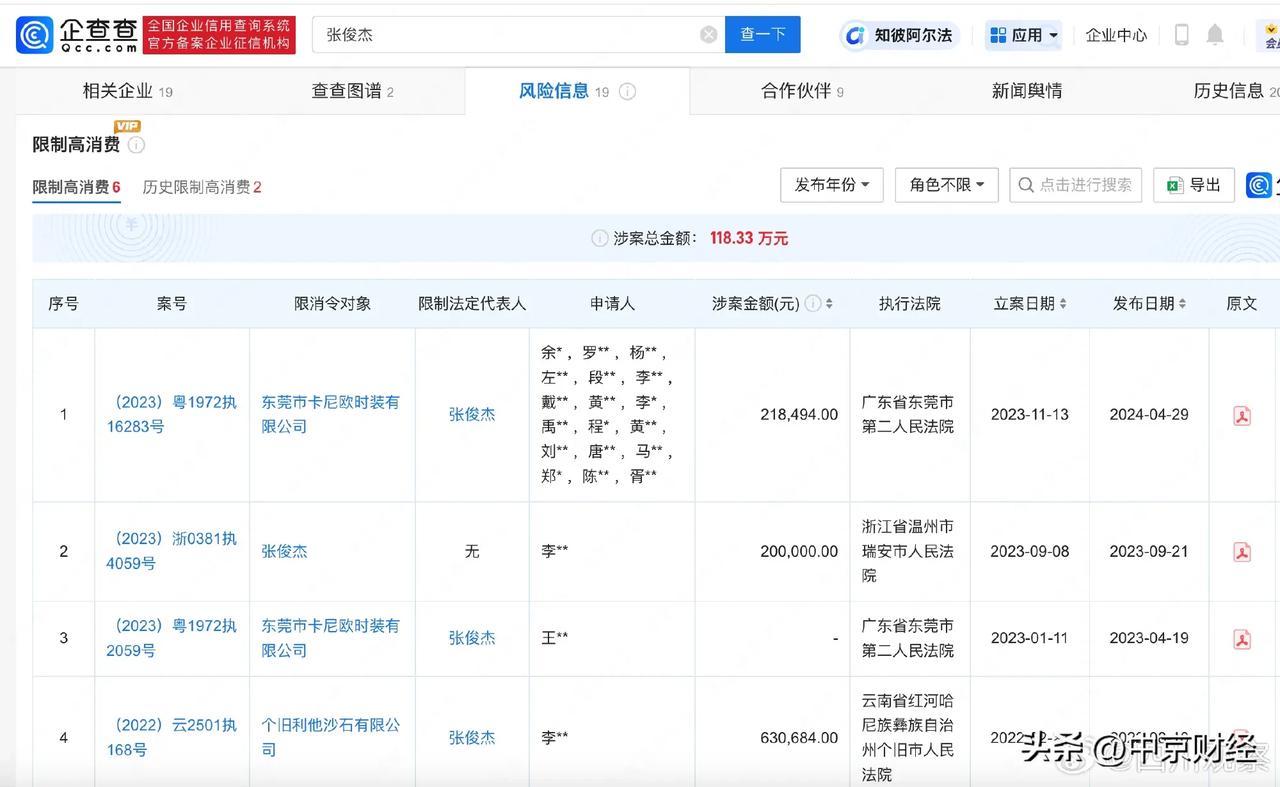Image resolution: width=1280 pixels, height=787 pixels.
Task: Click the 浙江省温州市瑞安市人民法院 cell
Action: point(908,551)
